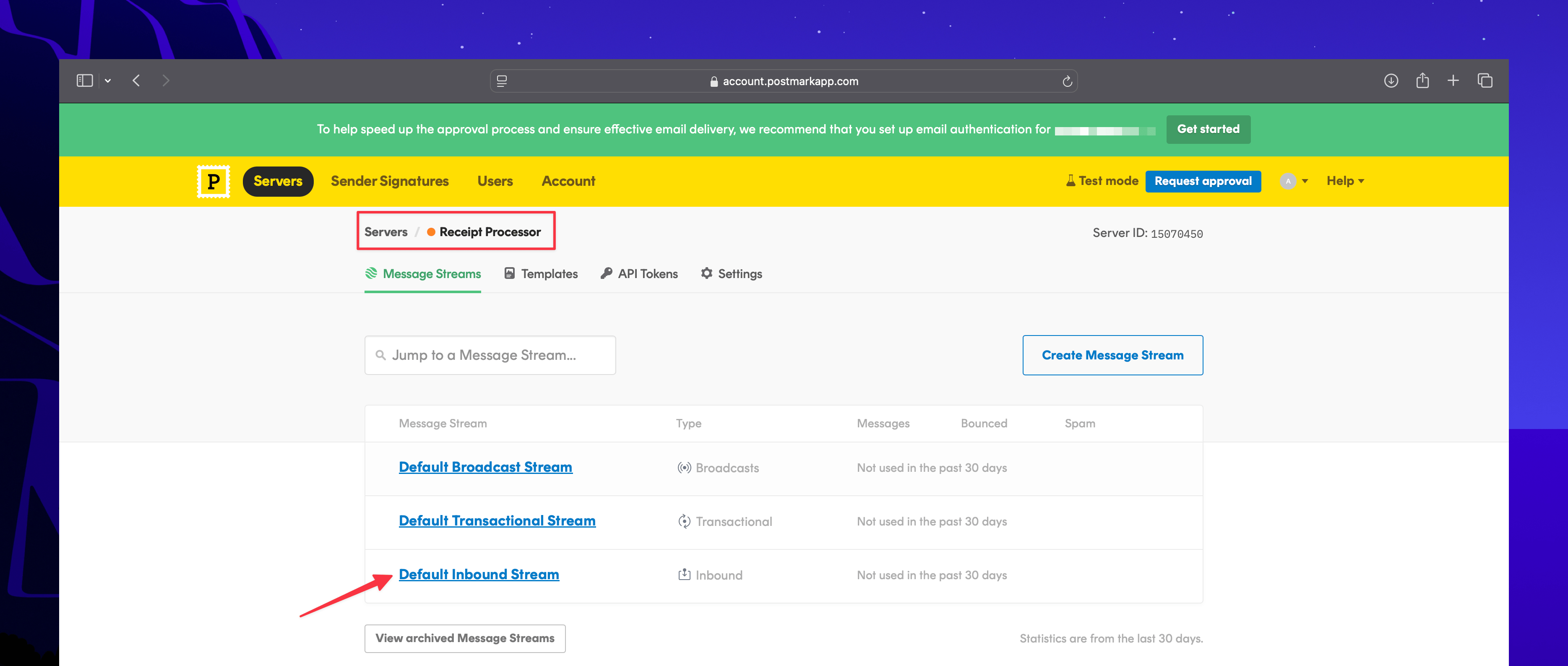Click the Messages column header
Screen dimensions: 1568x666
click(x=883, y=423)
